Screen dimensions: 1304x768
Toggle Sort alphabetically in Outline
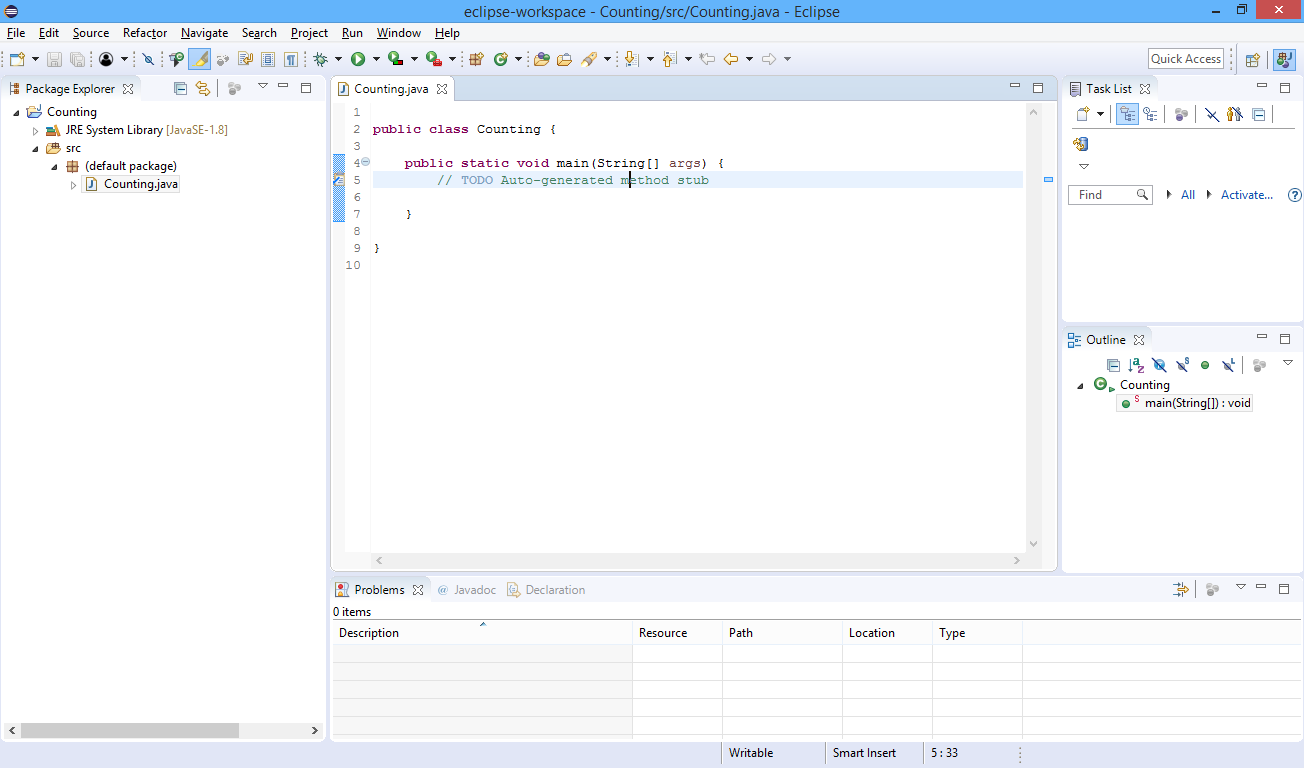pyautogui.click(x=1136, y=365)
